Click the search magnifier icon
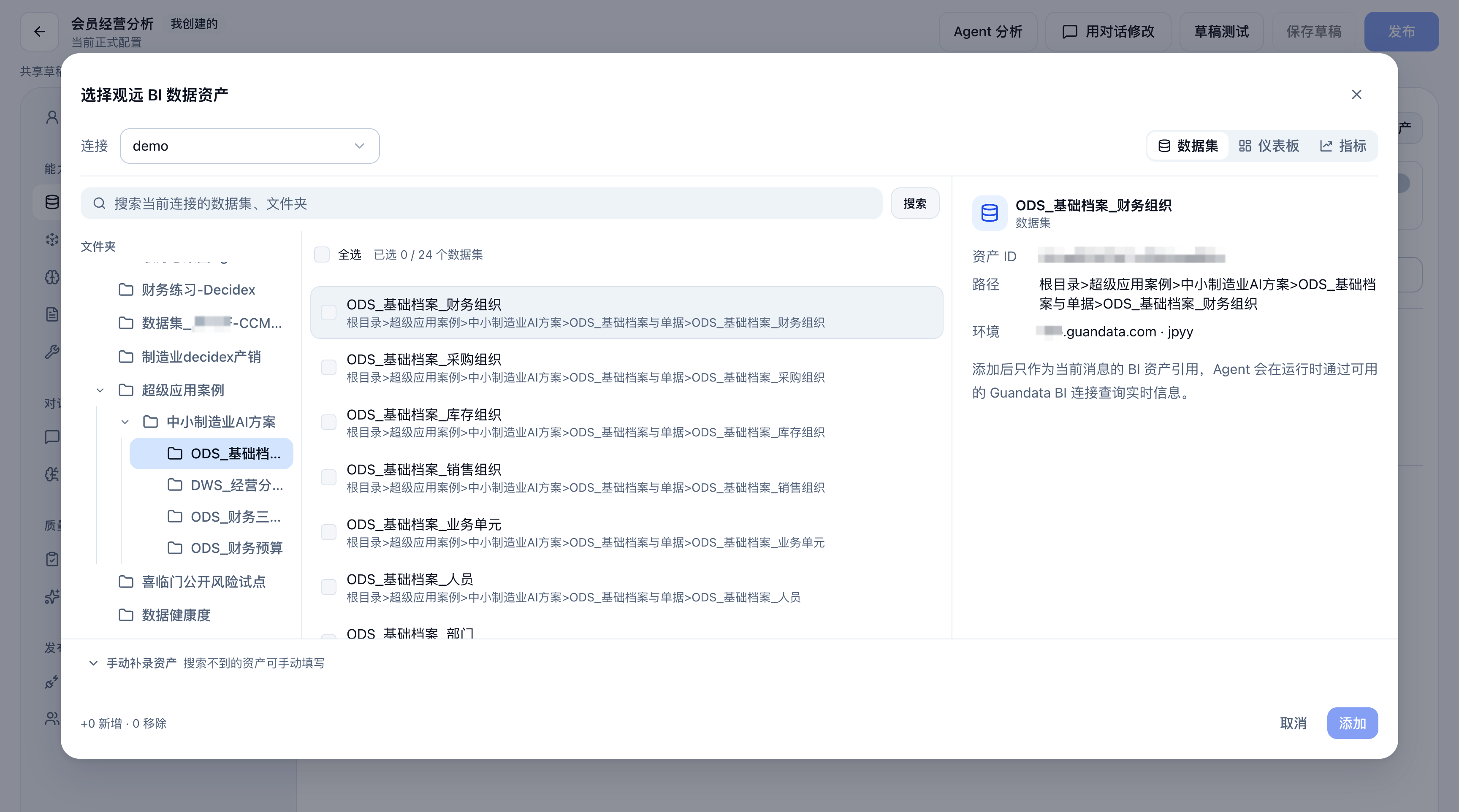1459x812 pixels. (x=99, y=203)
